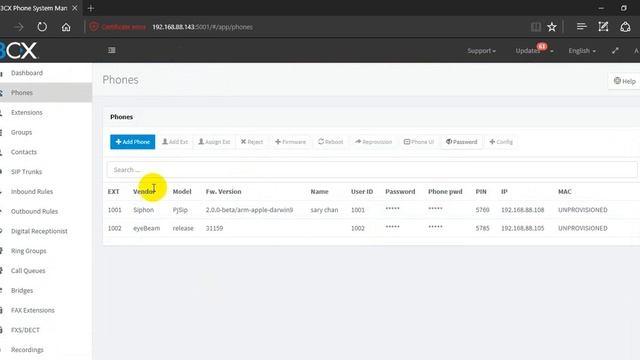The height and width of the screenshot is (360, 640).
Task: Click the Assign Ext button
Action: (214, 142)
